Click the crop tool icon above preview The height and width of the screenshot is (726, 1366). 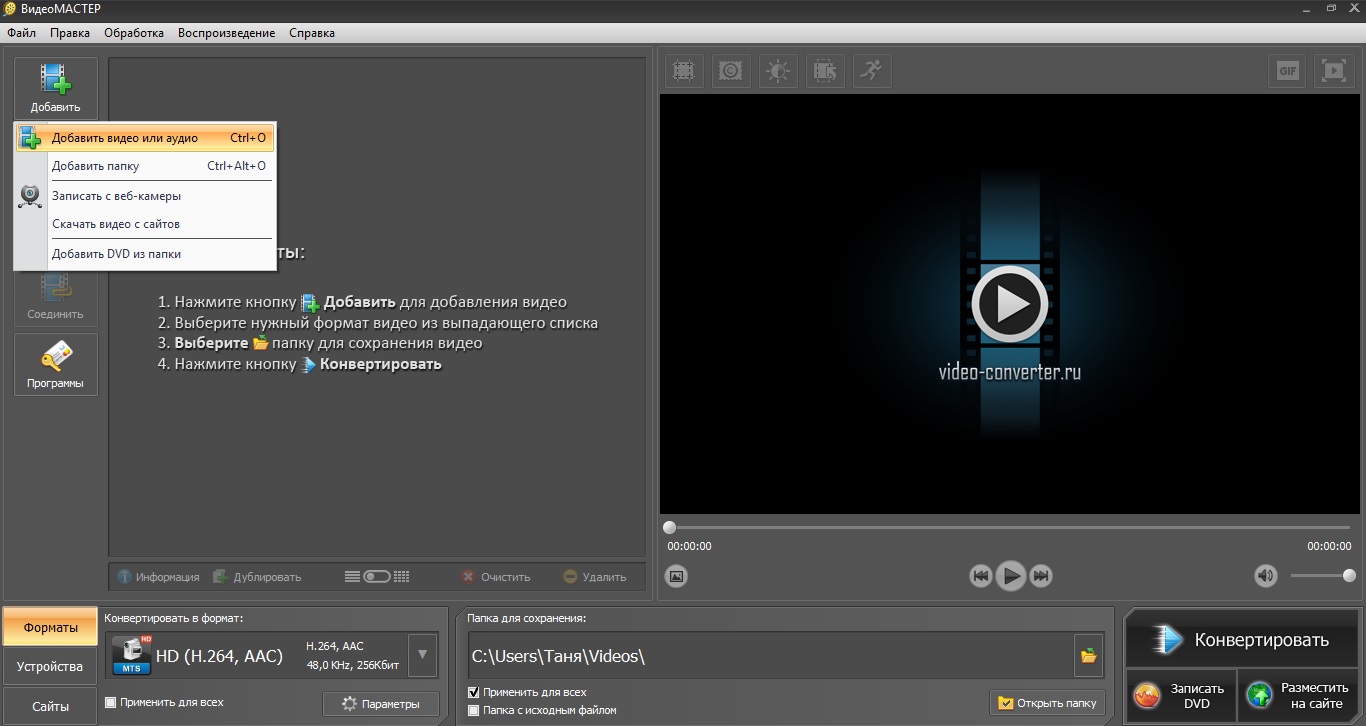pos(683,71)
